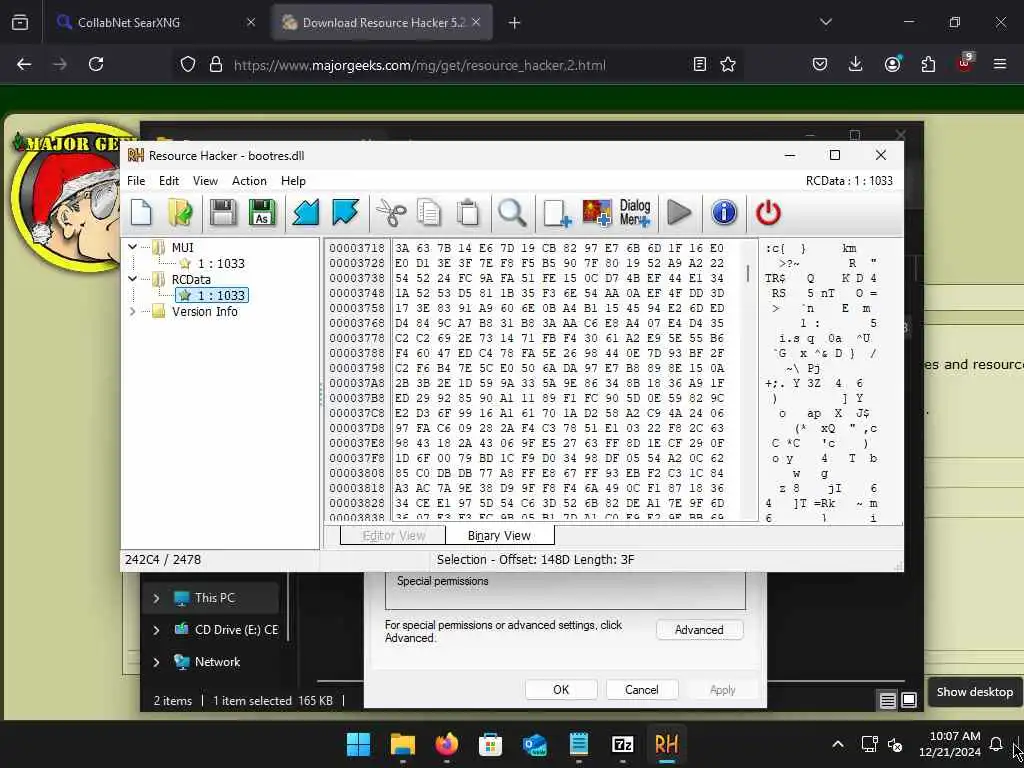Click the Save As toolbar icon

262,213
